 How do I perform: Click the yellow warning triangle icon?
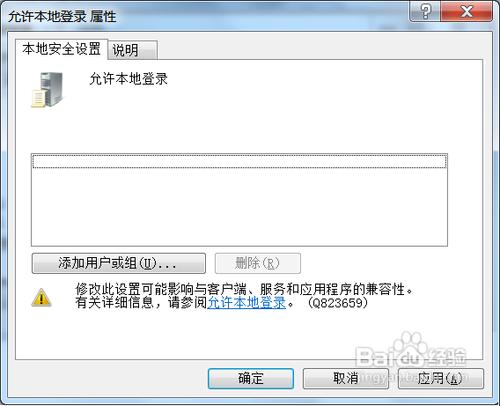point(41,297)
